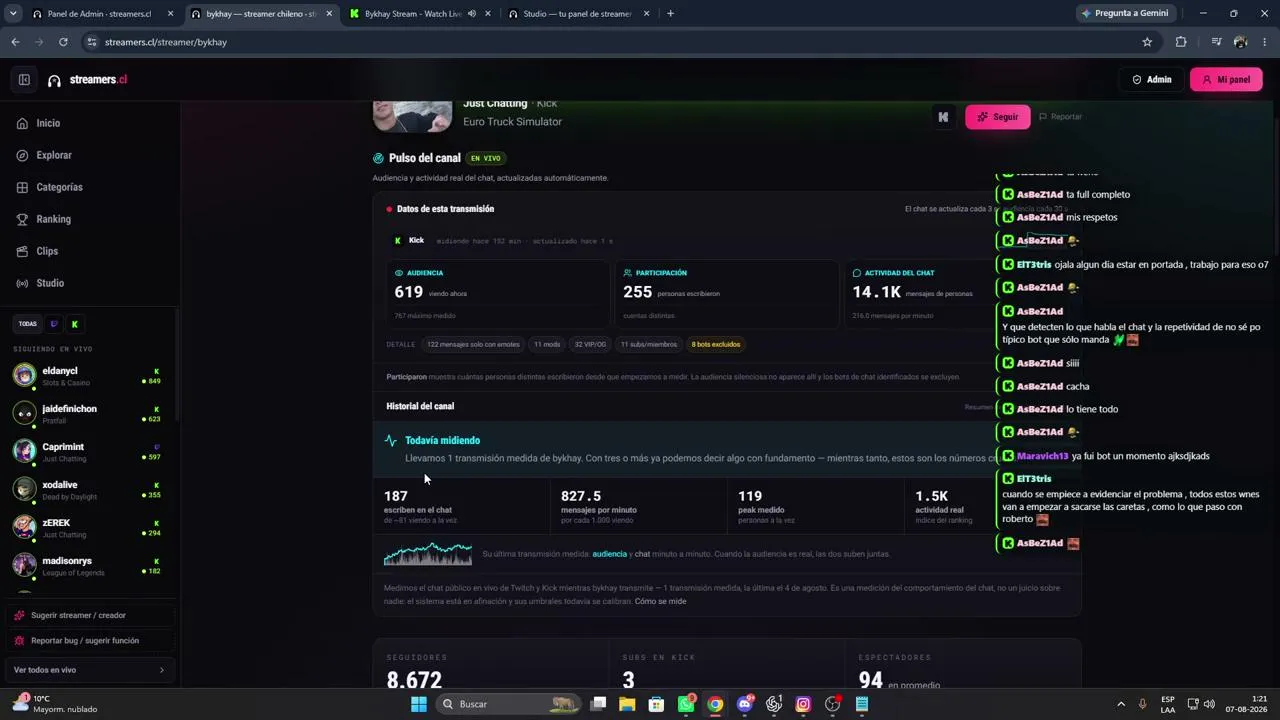Go back in browser history
The width and height of the screenshot is (1280, 720).
(x=15, y=42)
